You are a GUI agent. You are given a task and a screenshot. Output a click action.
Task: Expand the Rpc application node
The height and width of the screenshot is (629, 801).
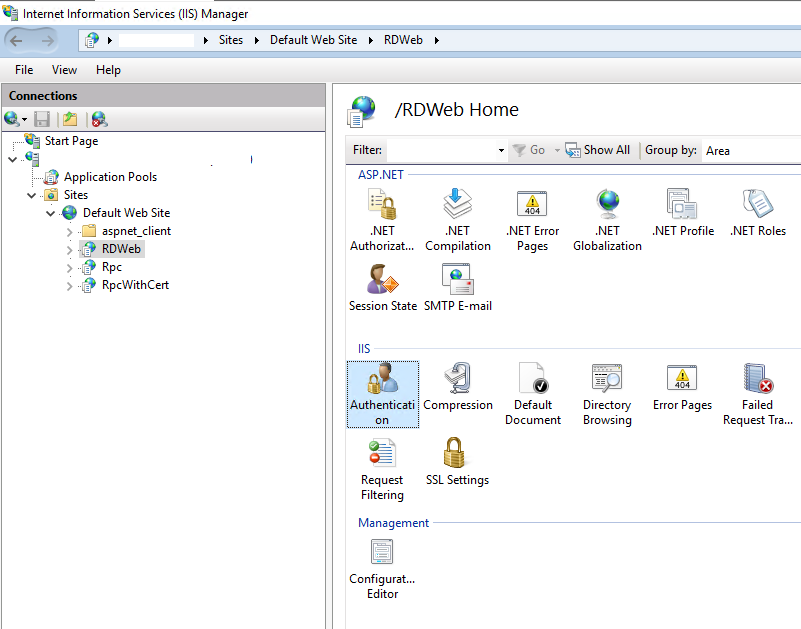pos(69,268)
